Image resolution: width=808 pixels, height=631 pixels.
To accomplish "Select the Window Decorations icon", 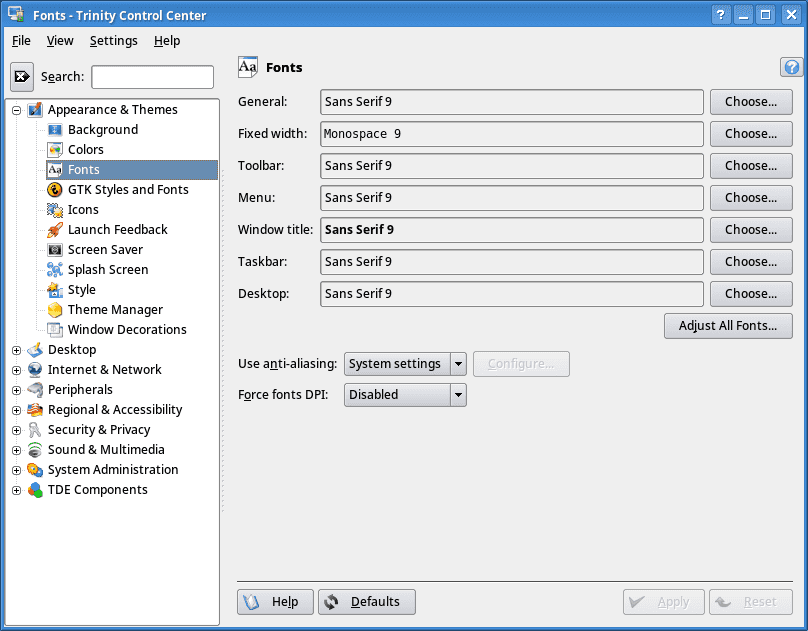I will 54,329.
